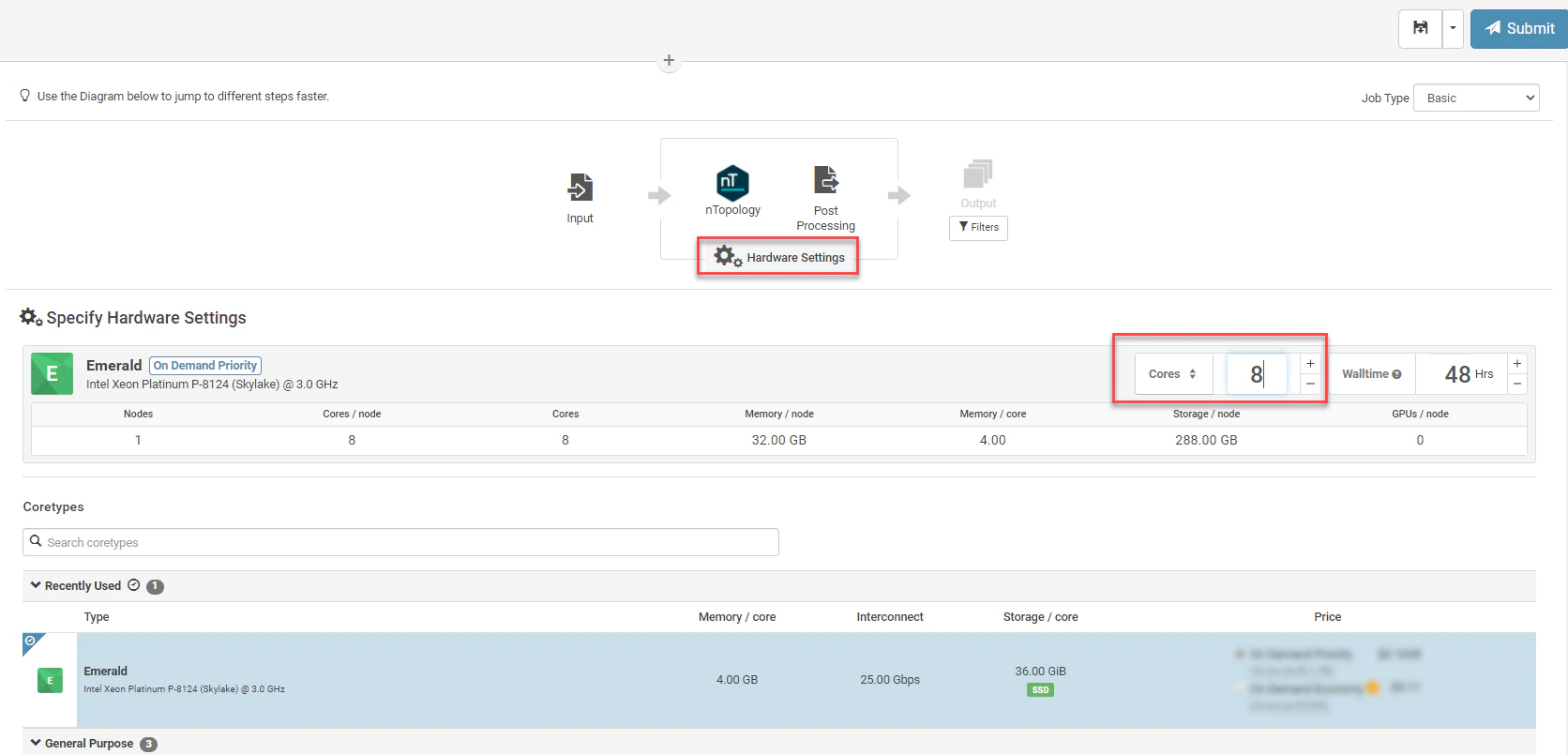Click the 288.00 GB storage per node value
Screen dimensions: 1568x755
tap(1206, 440)
